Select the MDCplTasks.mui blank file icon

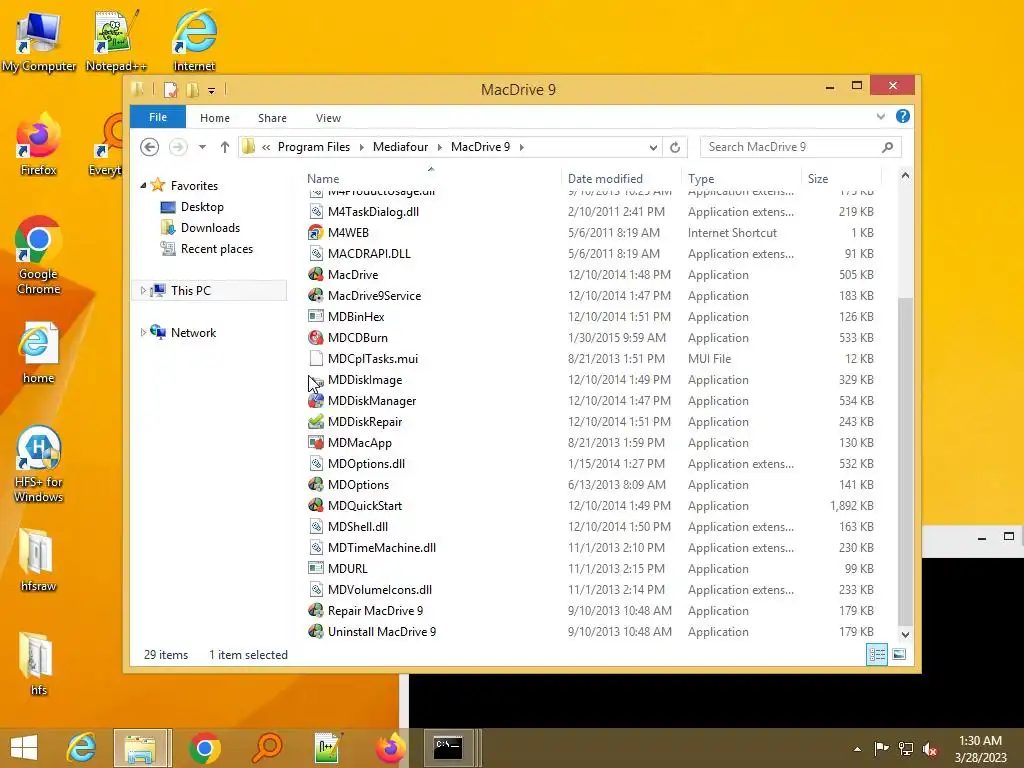[x=315, y=359]
